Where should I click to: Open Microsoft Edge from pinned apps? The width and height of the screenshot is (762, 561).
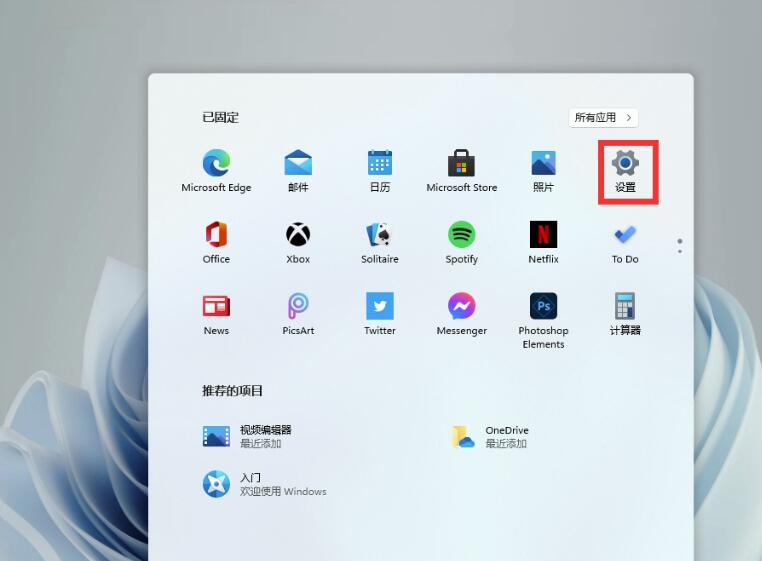216,171
